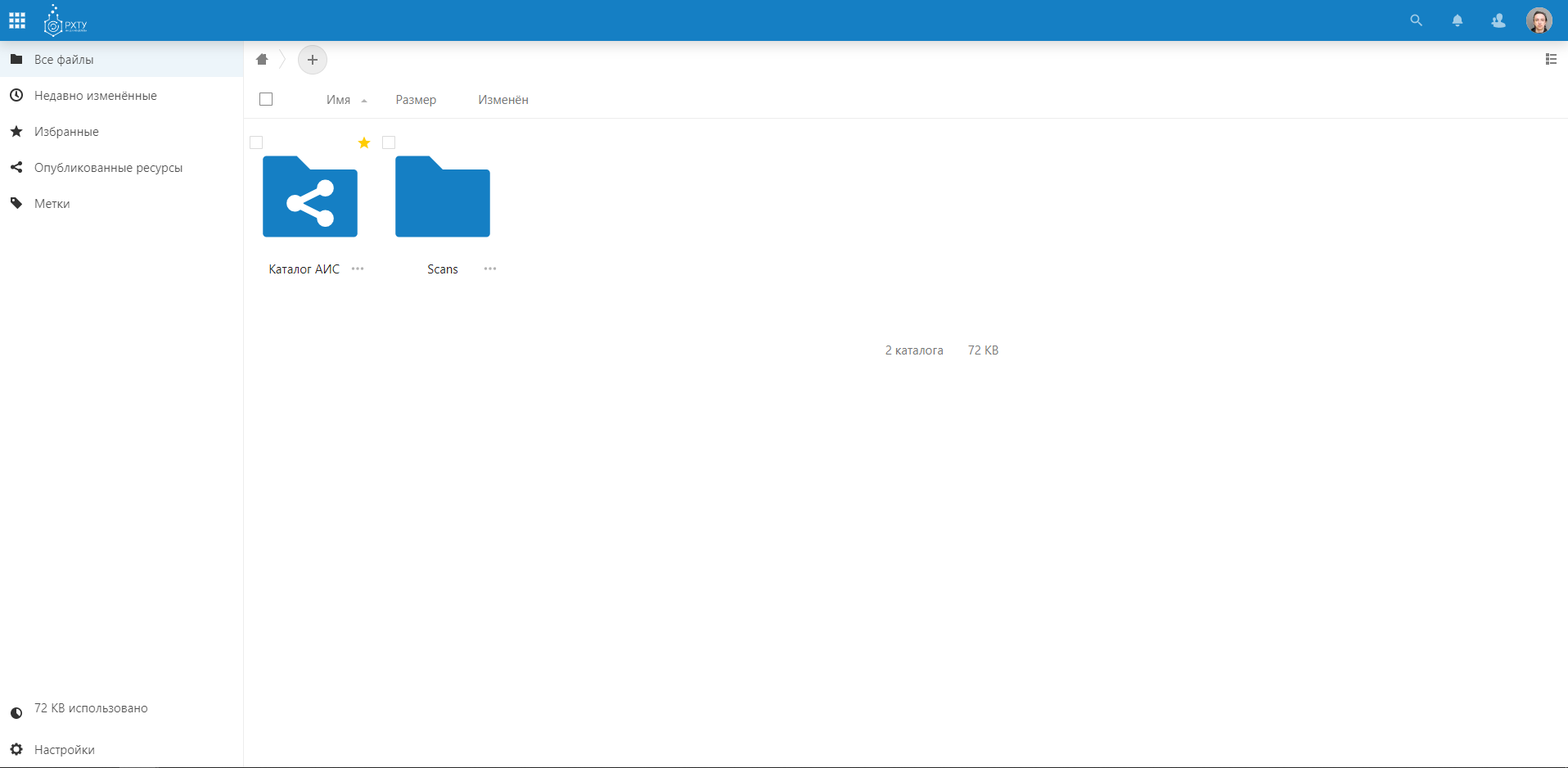Unstar the Каталог АИС favorite star
Viewport: 1568px width, 768px height.
(x=364, y=143)
